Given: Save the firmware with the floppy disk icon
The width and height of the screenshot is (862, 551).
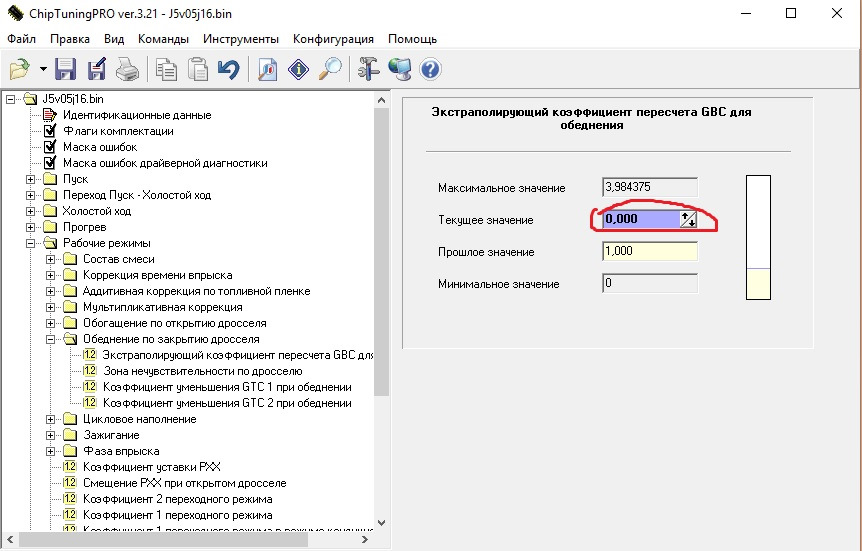Looking at the screenshot, I should tap(65, 69).
